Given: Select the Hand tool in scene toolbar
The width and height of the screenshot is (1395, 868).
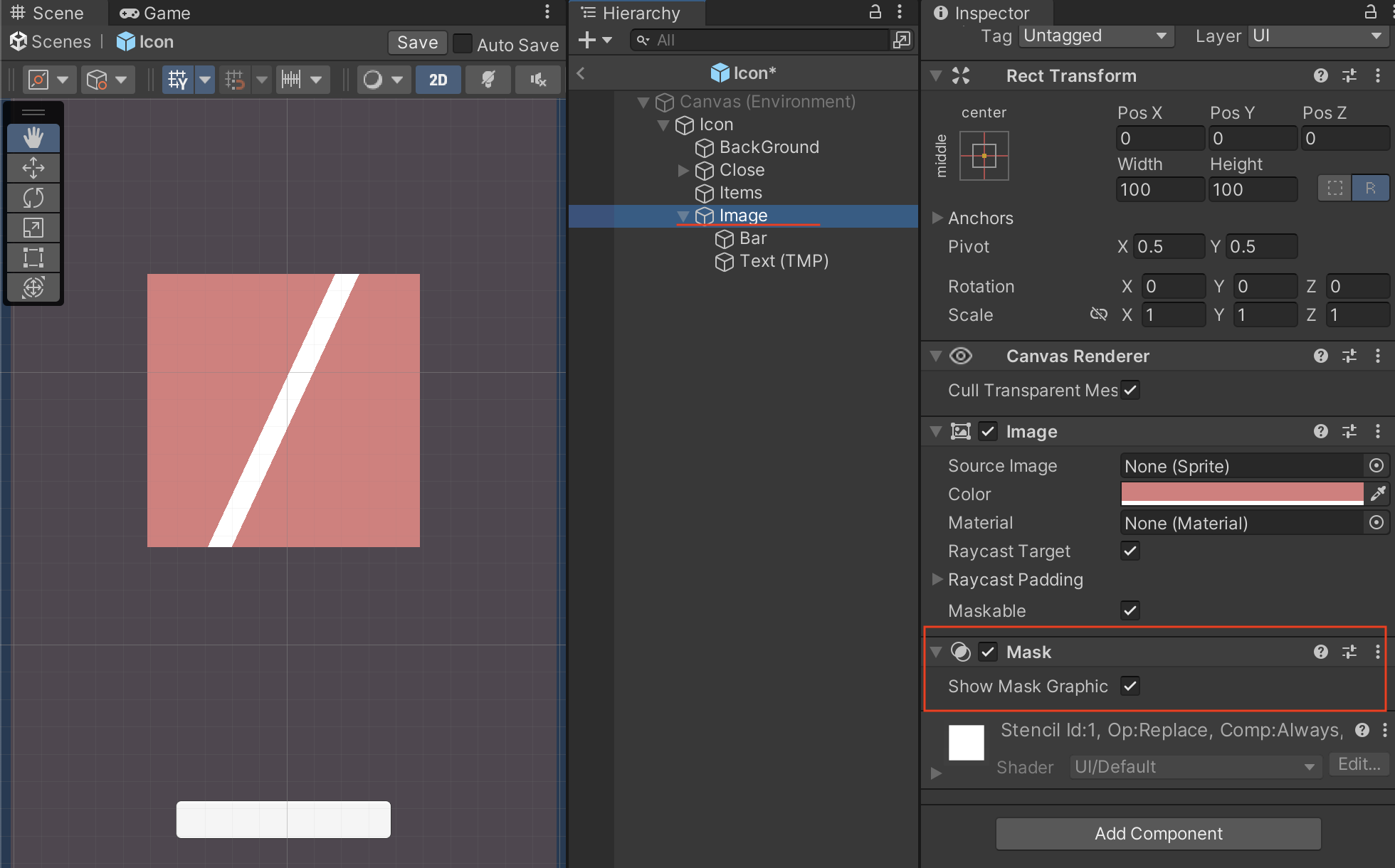Looking at the screenshot, I should pos(33,138).
